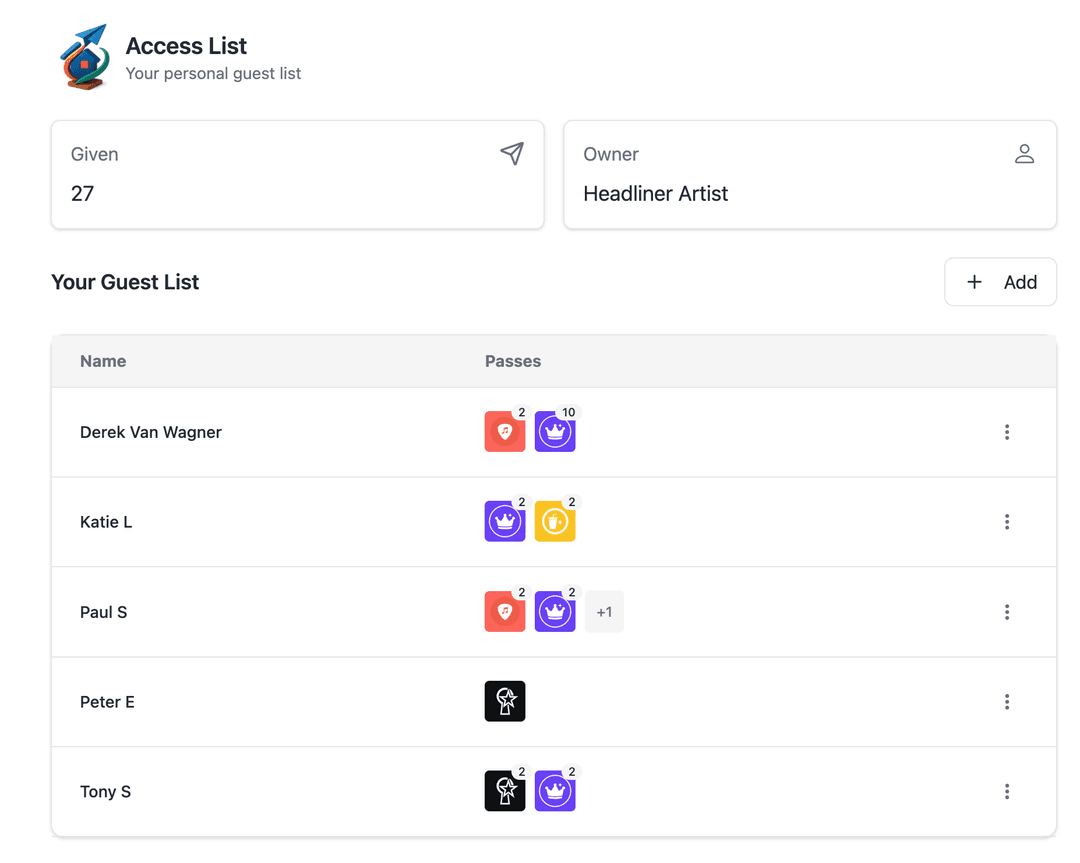Open Paul S's red music-note pass
1080x863 pixels.
point(505,611)
